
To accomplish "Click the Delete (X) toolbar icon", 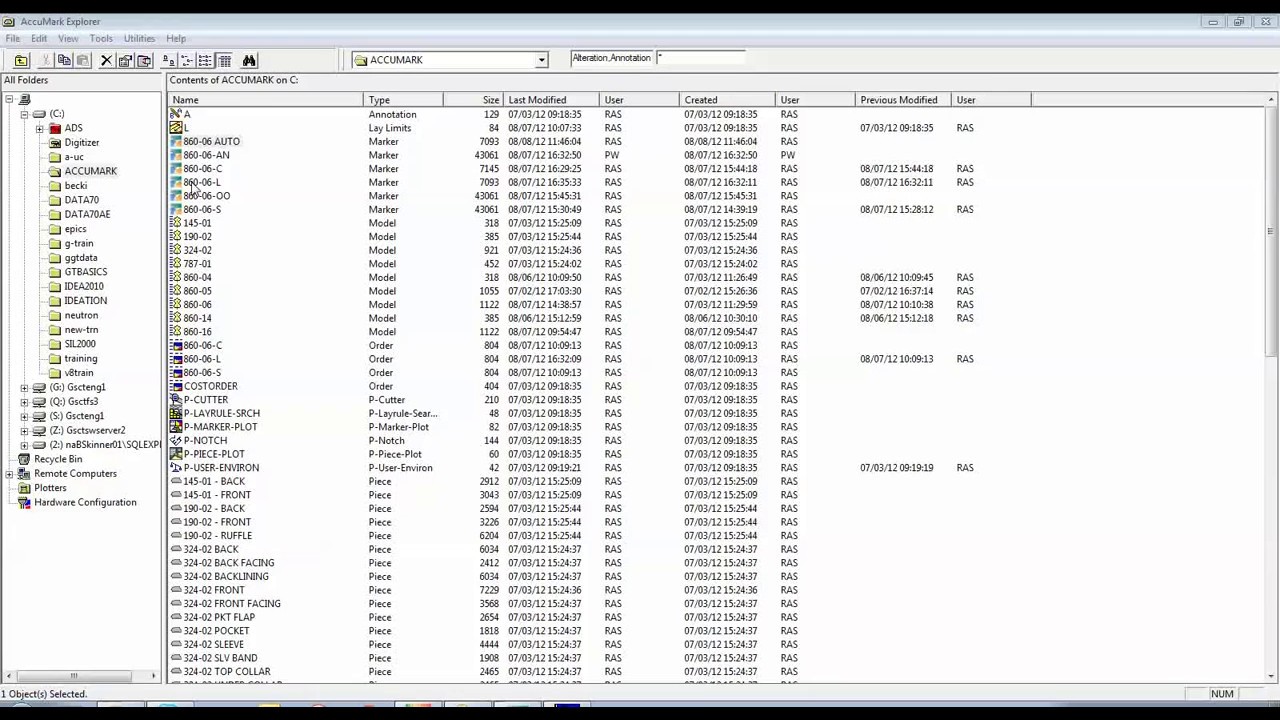I will [106, 61].
